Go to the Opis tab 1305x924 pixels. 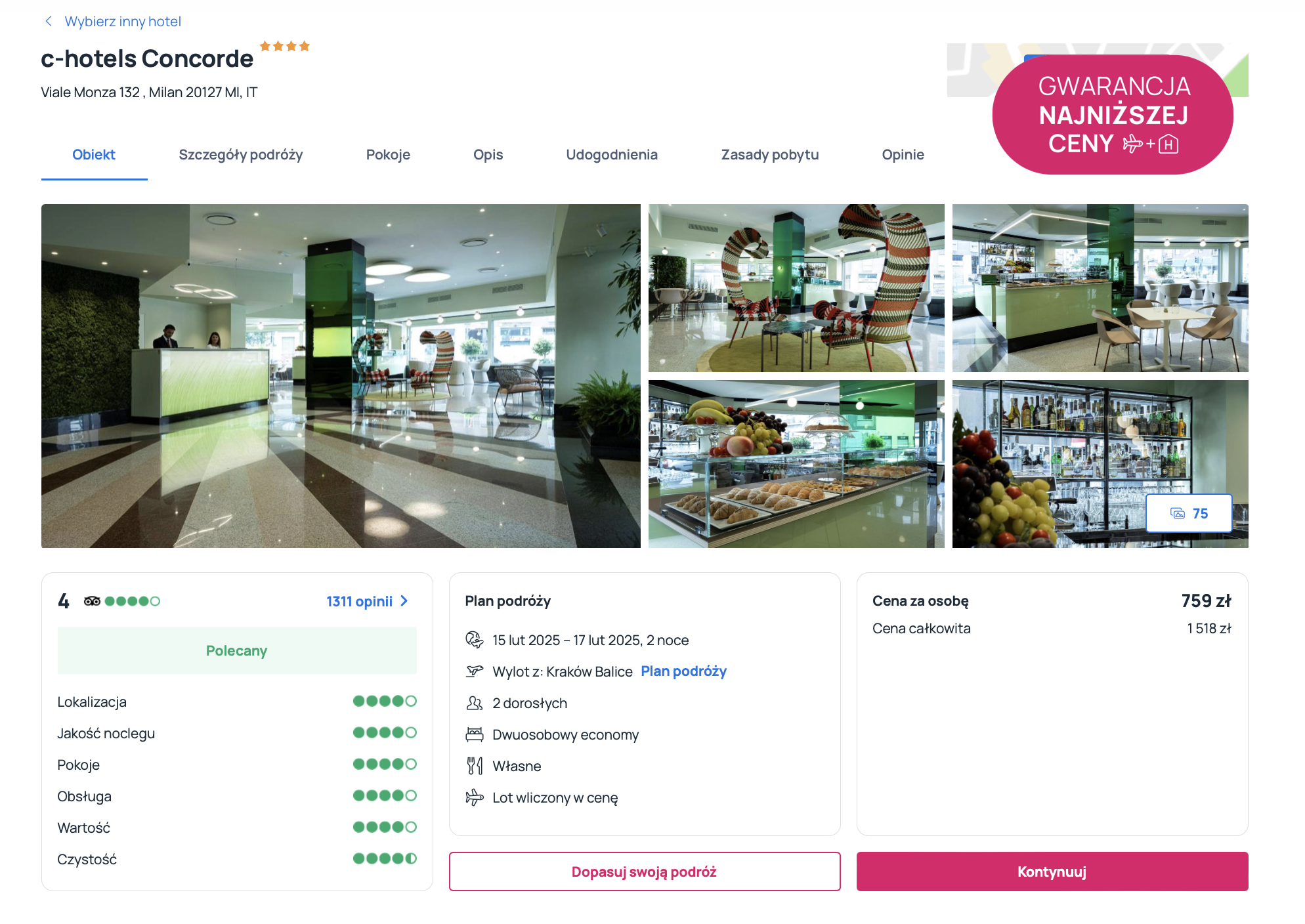pos(488,155)
